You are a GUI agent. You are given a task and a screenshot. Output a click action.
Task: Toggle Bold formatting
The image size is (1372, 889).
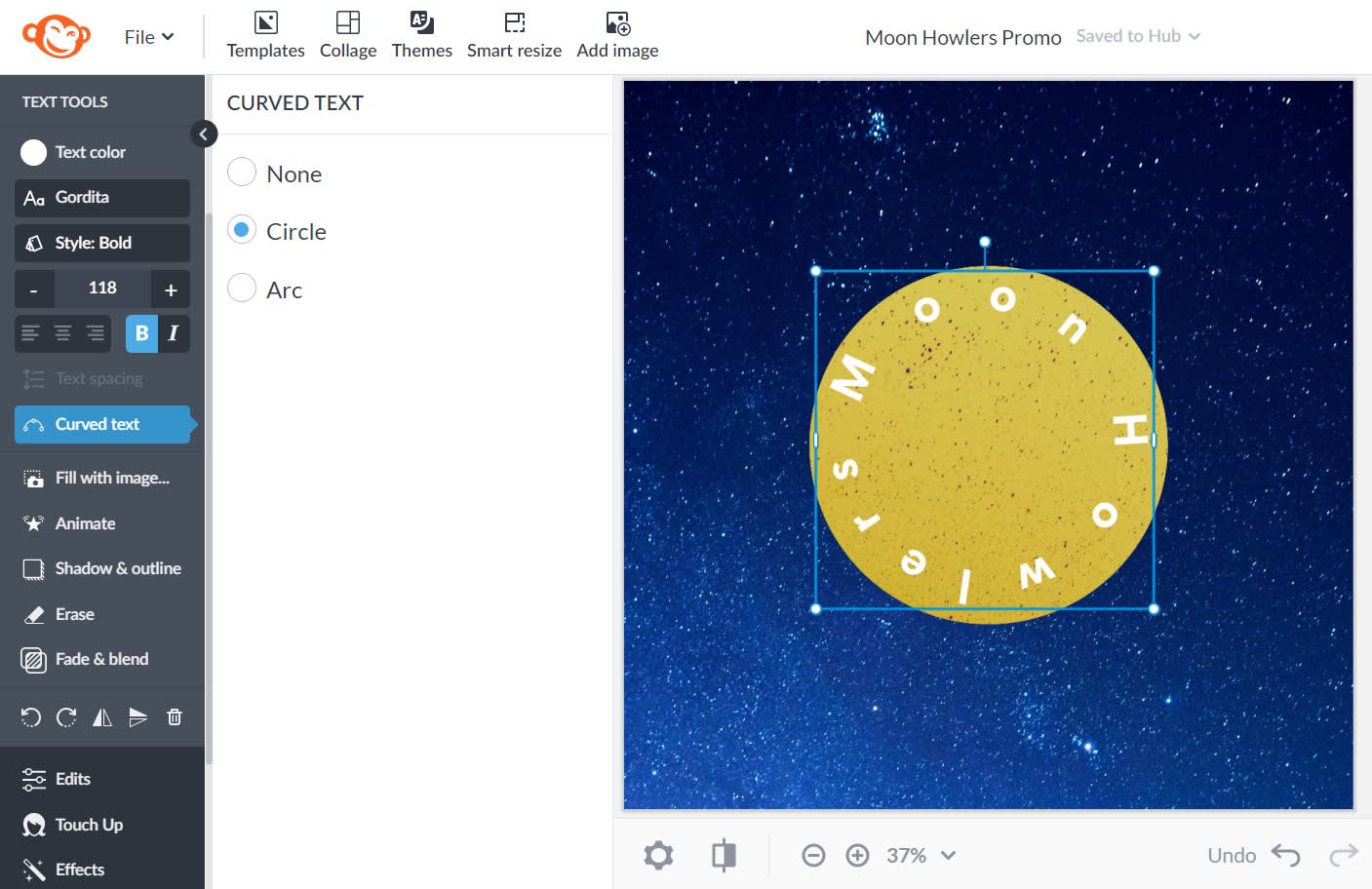pos(141,333)
